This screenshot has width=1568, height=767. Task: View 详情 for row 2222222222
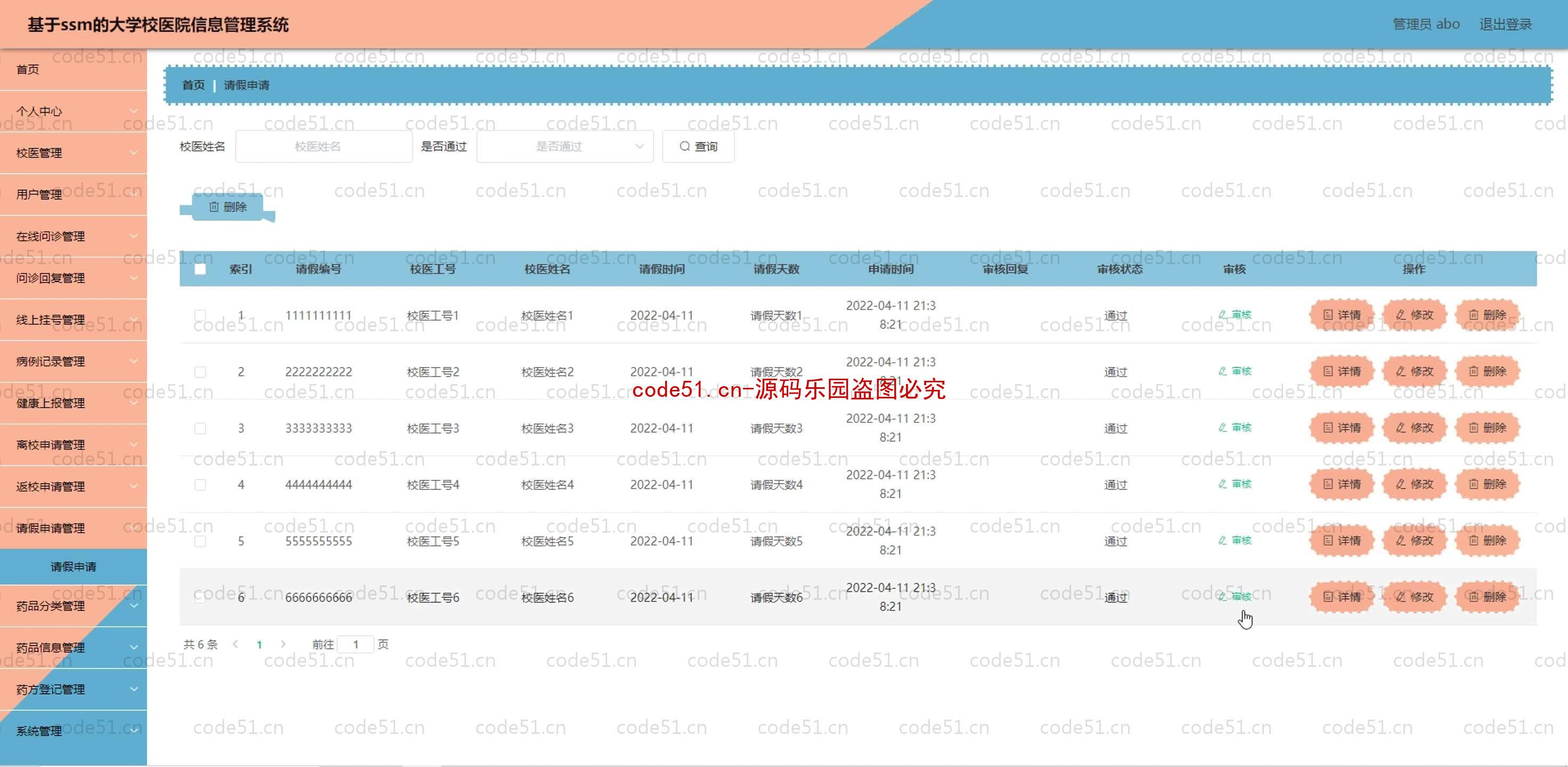[x=1342, y=371]
